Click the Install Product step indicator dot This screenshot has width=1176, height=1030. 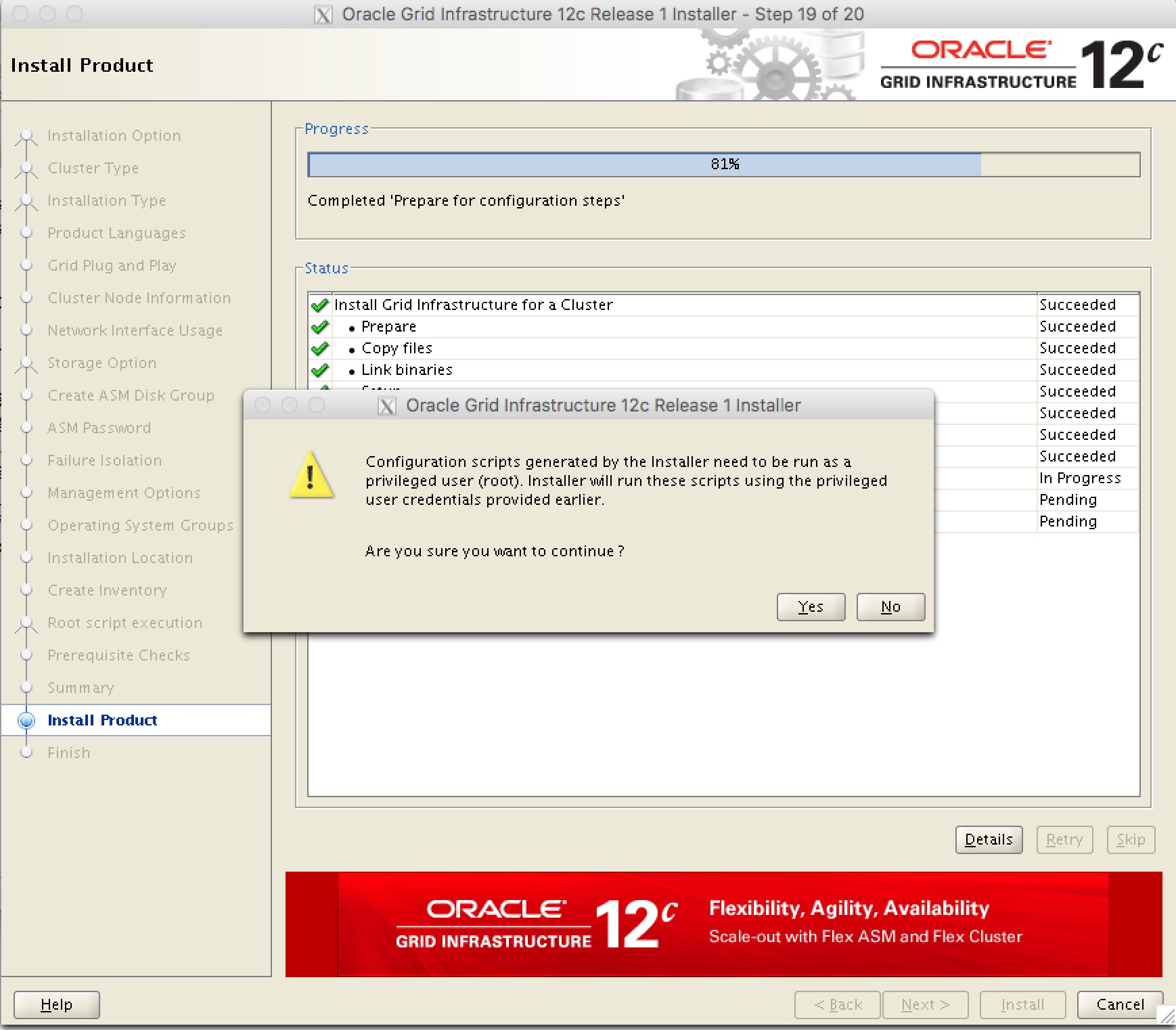coord(27,720)
